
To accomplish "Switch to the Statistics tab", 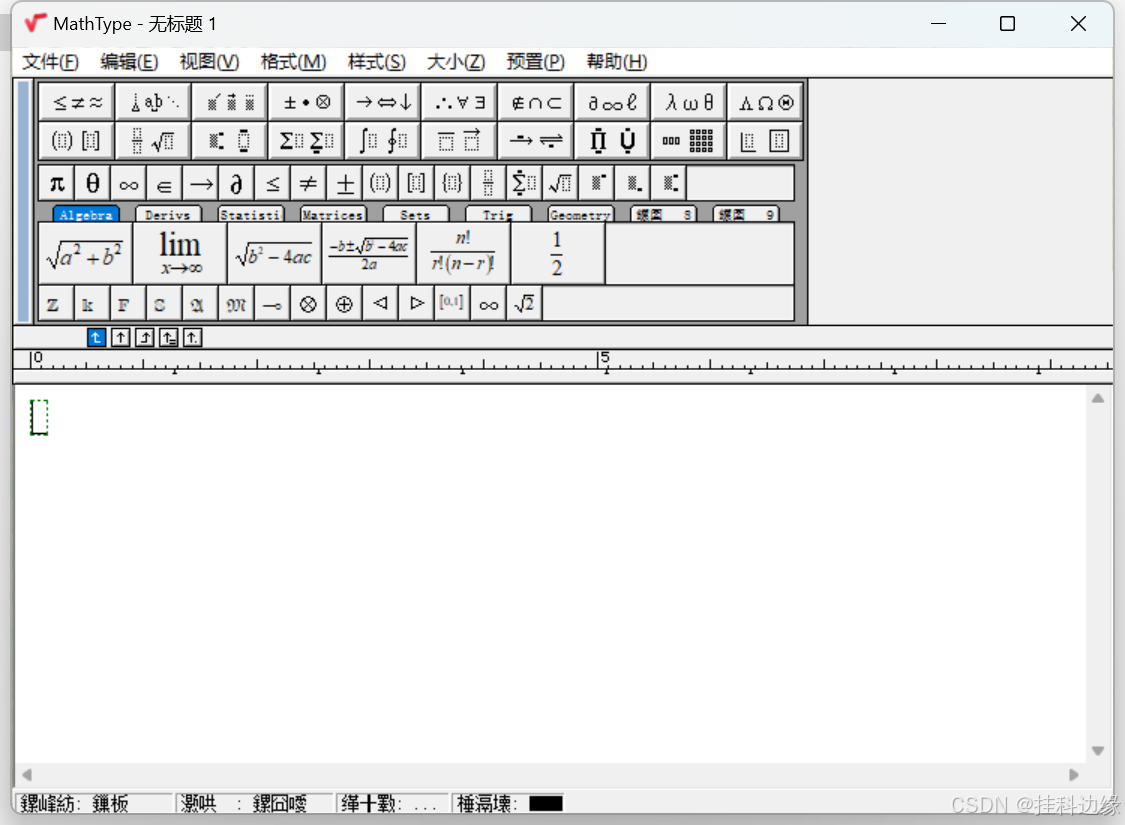I will pyautogui.click(x=251, y=214).
